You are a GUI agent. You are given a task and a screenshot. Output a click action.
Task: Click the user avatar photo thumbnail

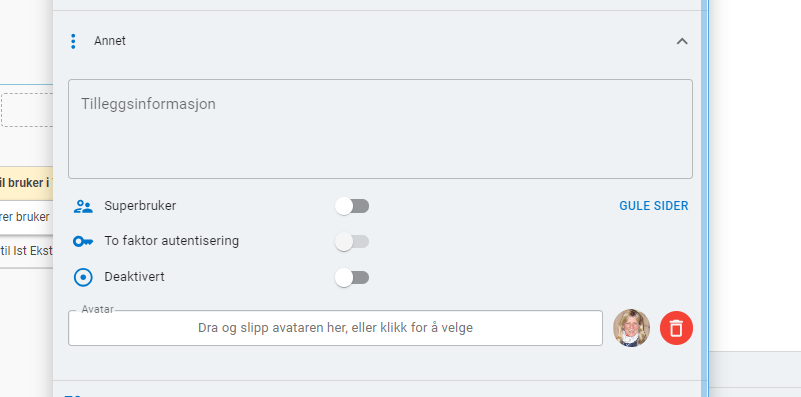pyautogui.click(x=631, y=328)
